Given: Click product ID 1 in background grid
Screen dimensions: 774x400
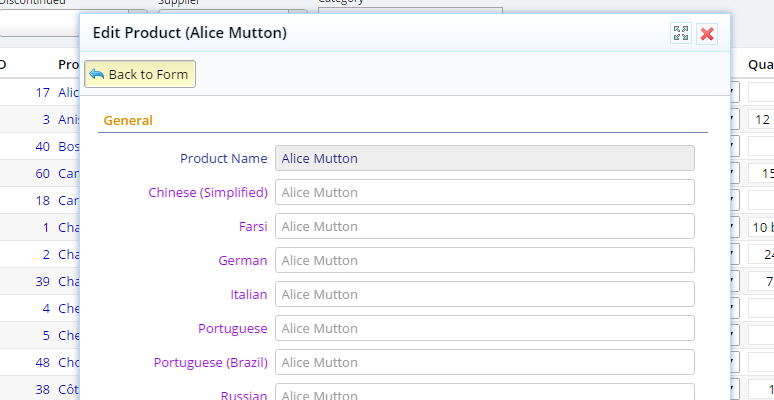Looking at the screenshot, I should click(46, 227).
